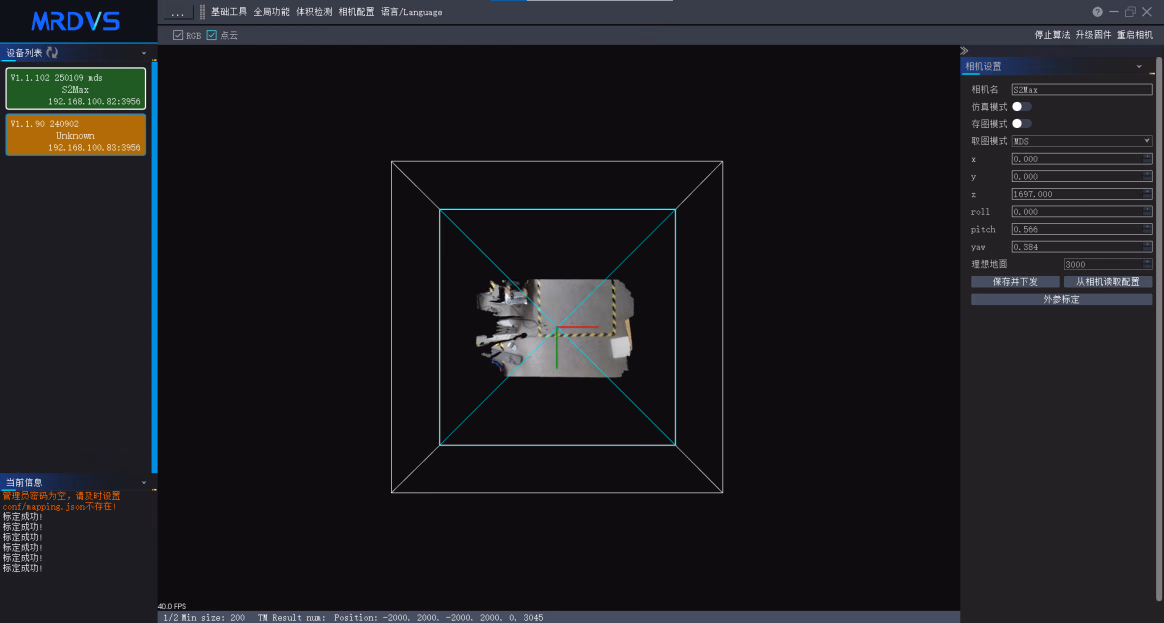
Task: Click the 管理员密码为空 warning message
Action: click(x=61, y=496)
